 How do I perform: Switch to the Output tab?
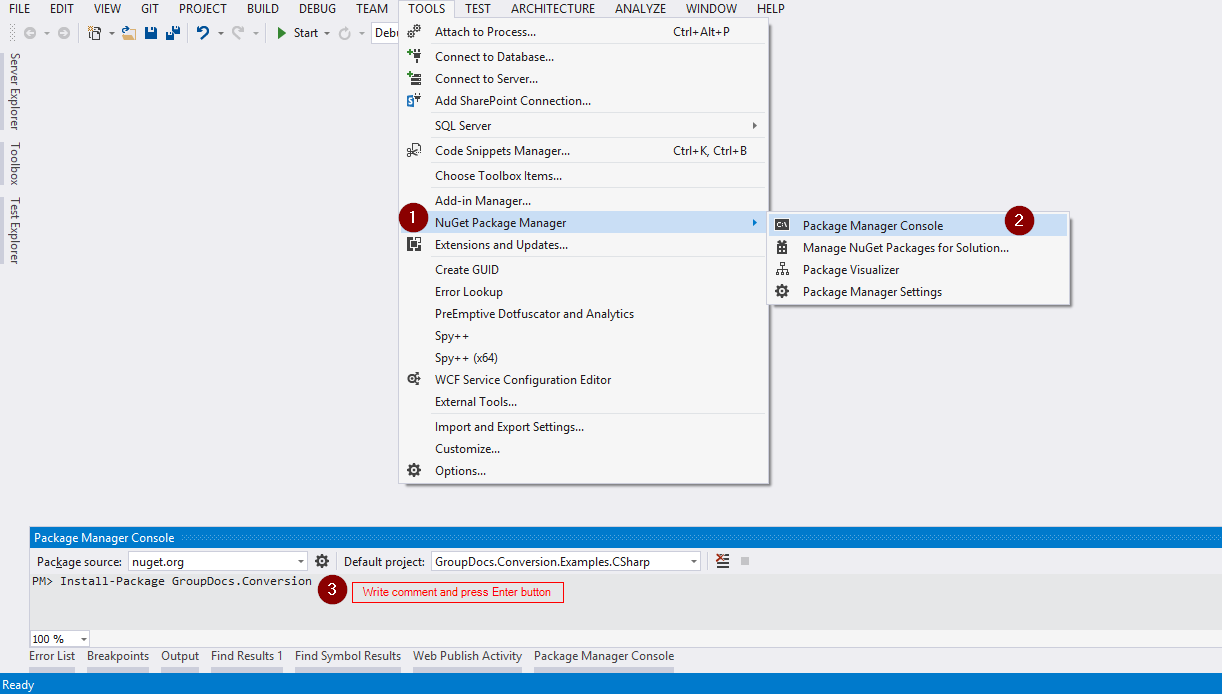click(180, 656)
